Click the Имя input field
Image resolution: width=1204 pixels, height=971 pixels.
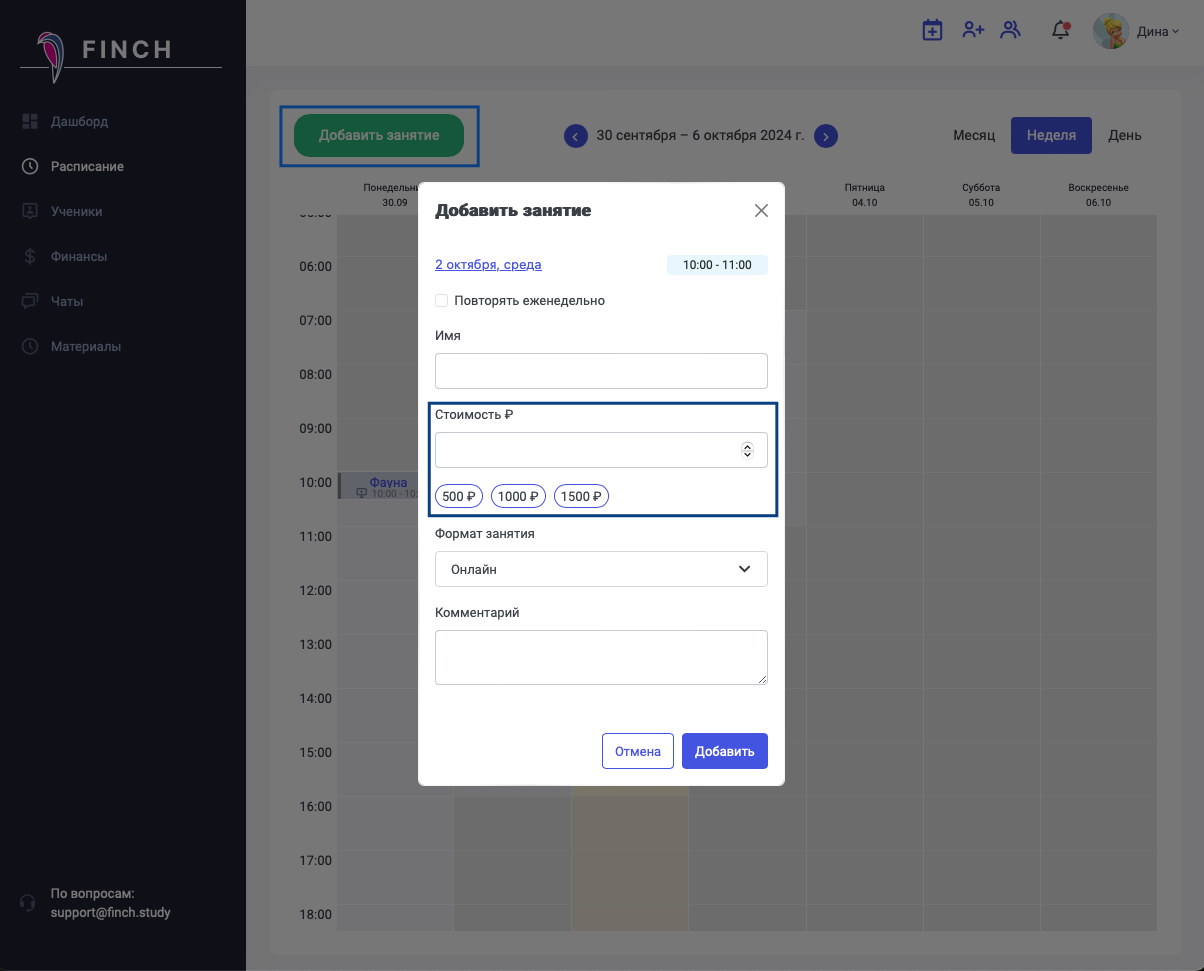[x=601, y=371]
